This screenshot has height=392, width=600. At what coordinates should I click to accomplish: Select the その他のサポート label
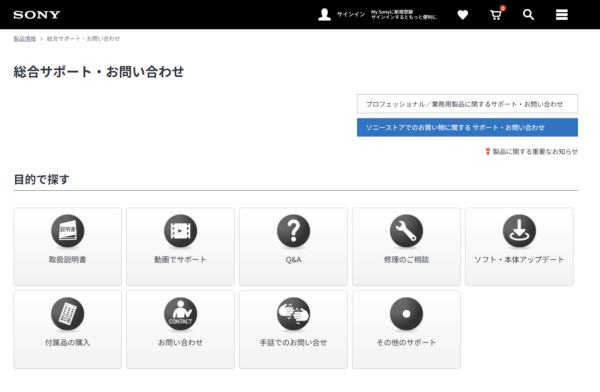(x=406, y=343)
